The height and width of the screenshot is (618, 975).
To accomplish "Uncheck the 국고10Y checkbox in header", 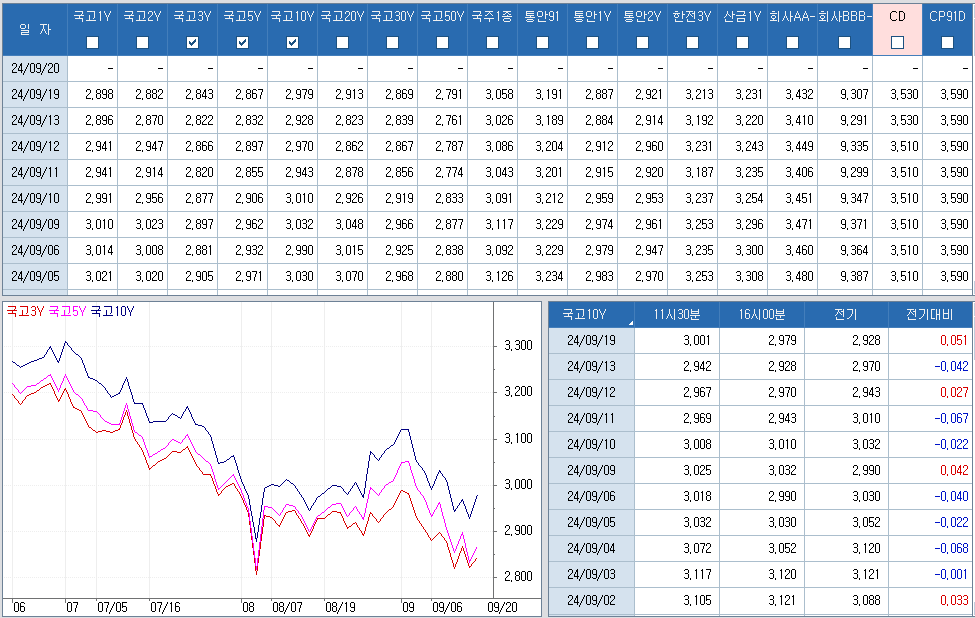I will pyautogui.click(x=292, y=42).
